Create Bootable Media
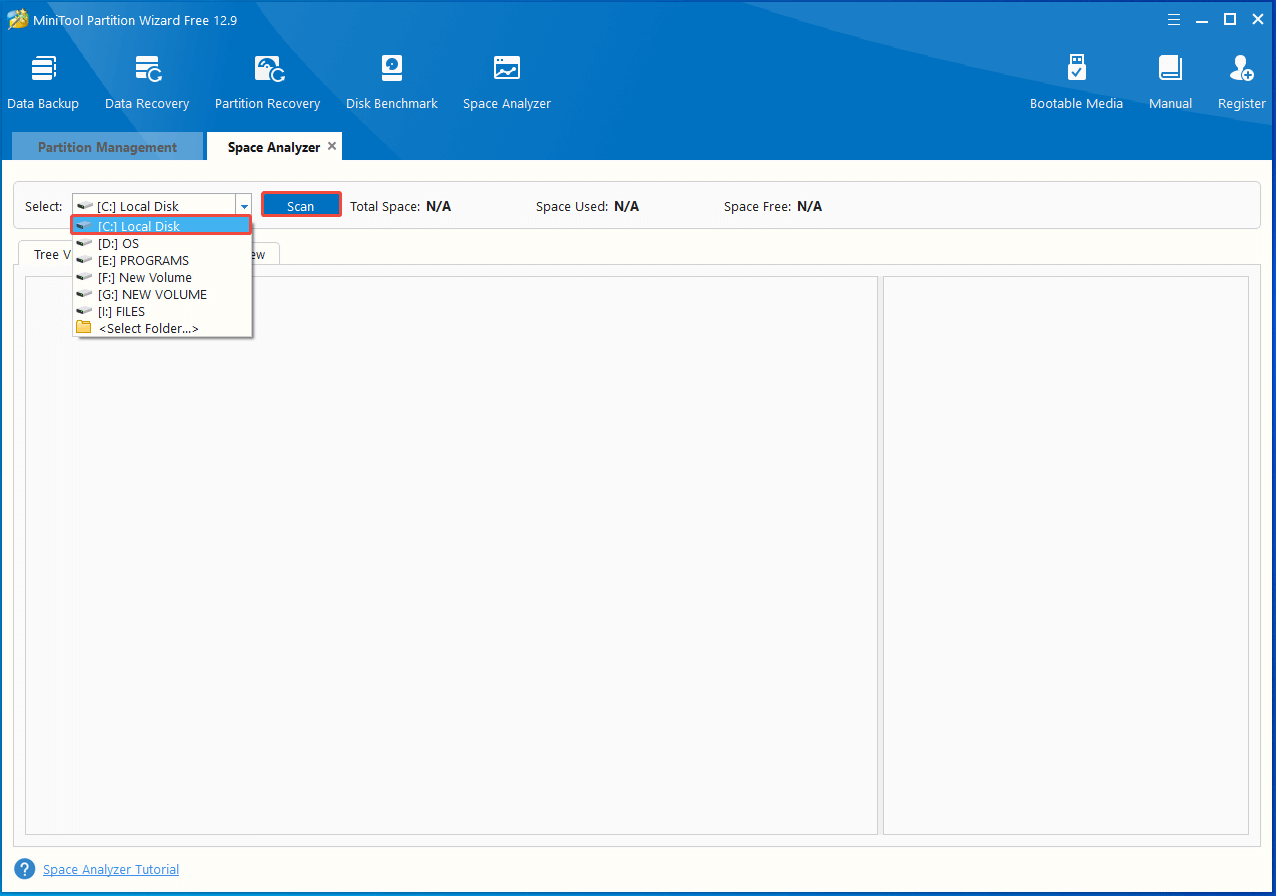The width and height of the screenshot is (1276, 896). (x=1076, y=83)
